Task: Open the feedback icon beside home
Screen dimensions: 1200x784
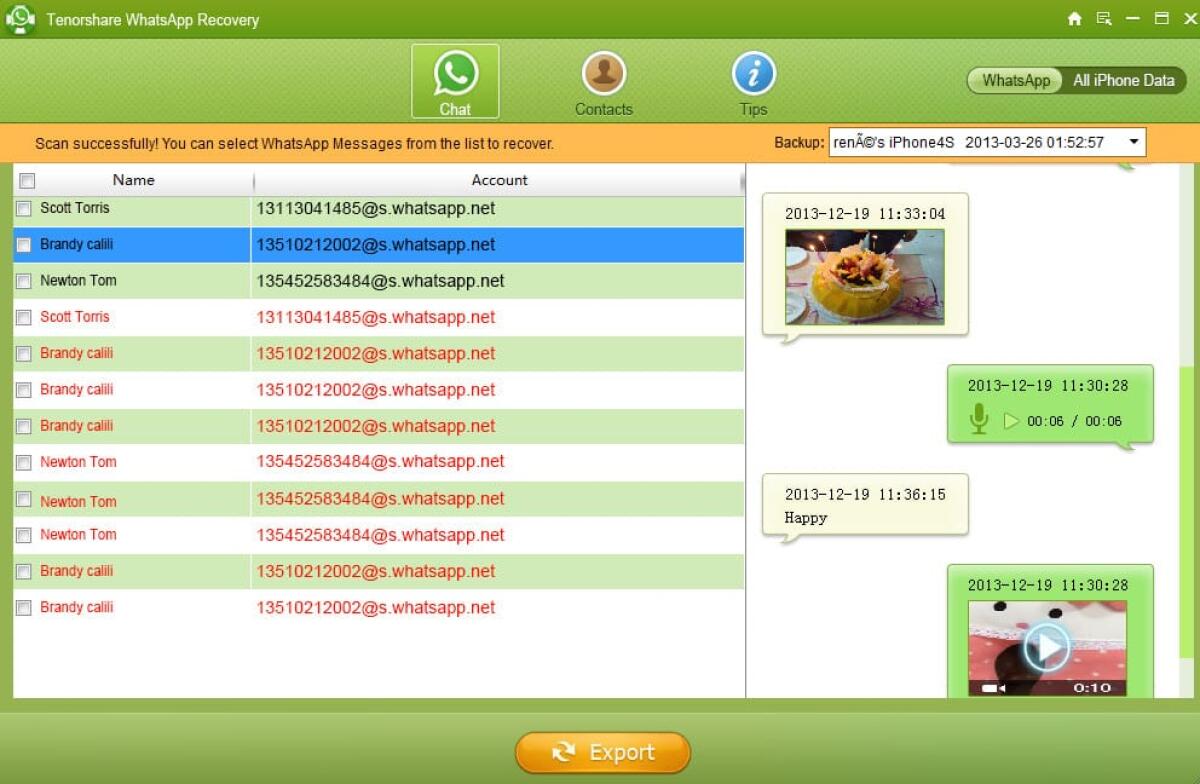Action: click(x=1103, y=18)
